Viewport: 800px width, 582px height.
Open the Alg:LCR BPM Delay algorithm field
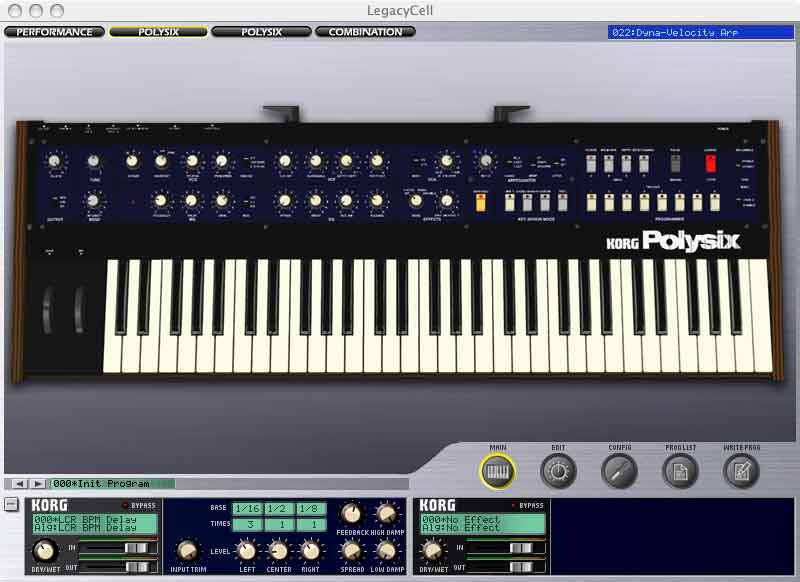click(x=95, y=528)
